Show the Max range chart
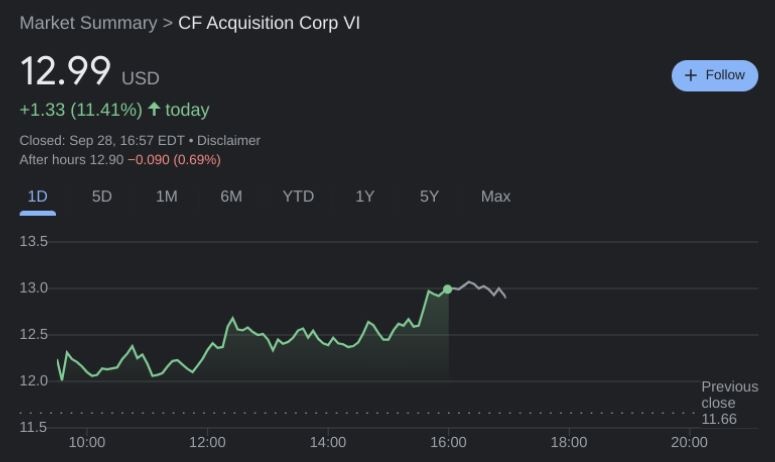Viewport: 775px width, 462px height. click(x=495, y=196)
